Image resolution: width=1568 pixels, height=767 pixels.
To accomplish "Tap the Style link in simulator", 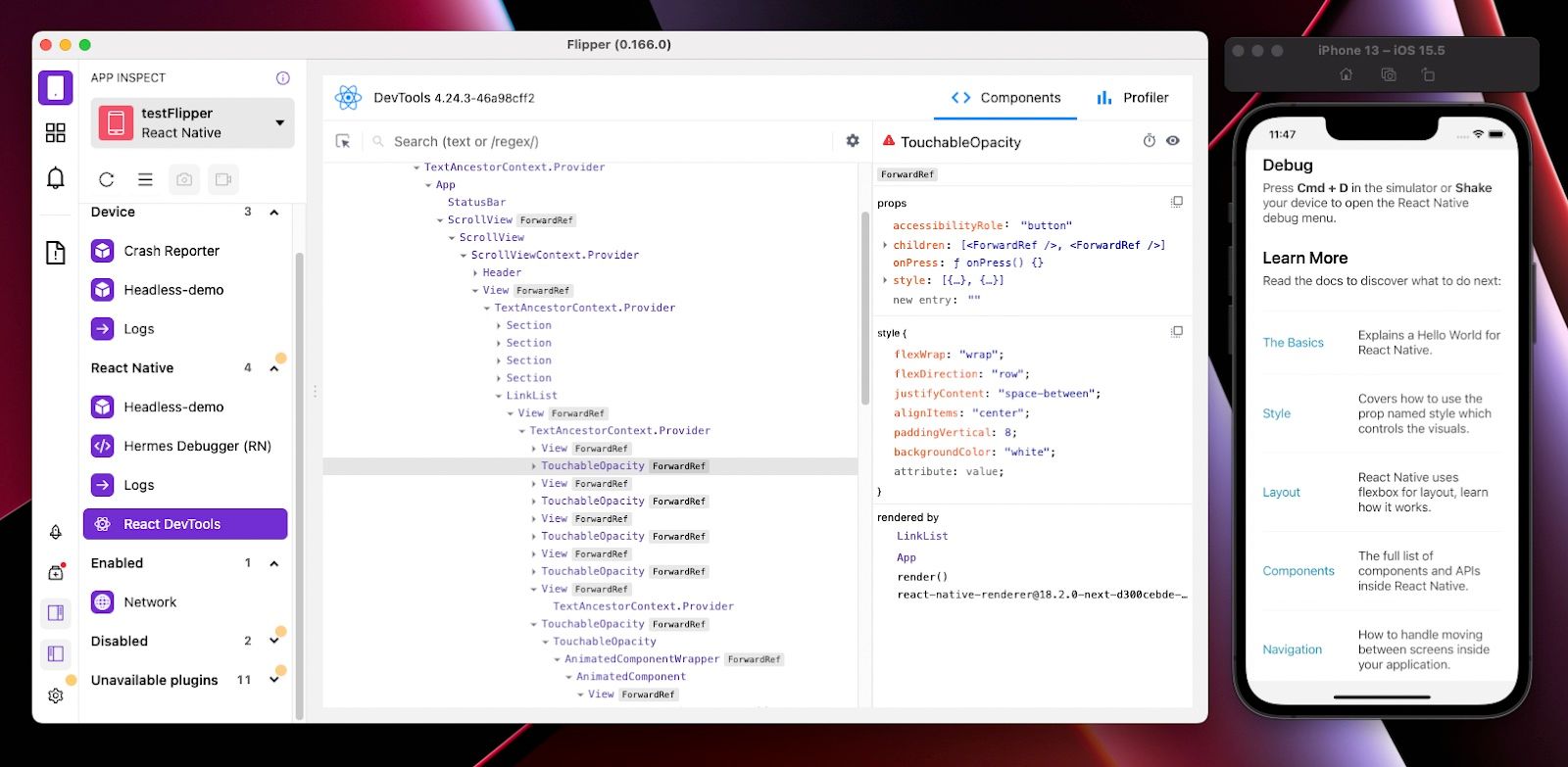I will 1276,414.
